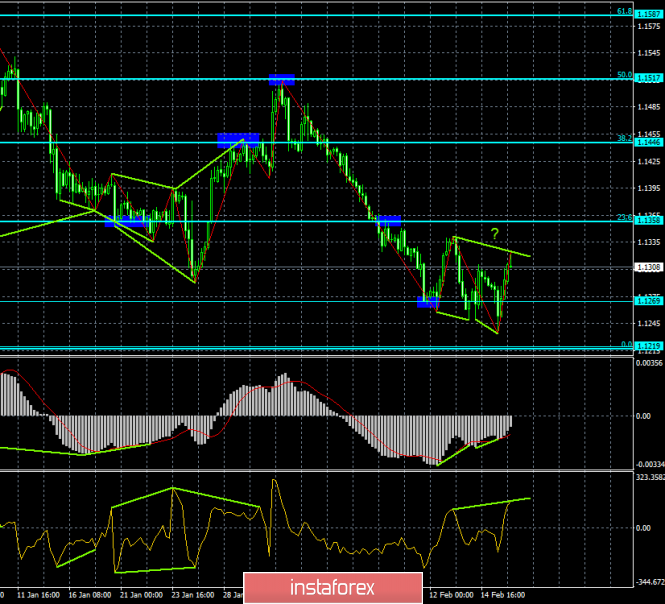Click the current price label 1.1308
This screenshot has width=665, height=604.
(x=649, y=268)
